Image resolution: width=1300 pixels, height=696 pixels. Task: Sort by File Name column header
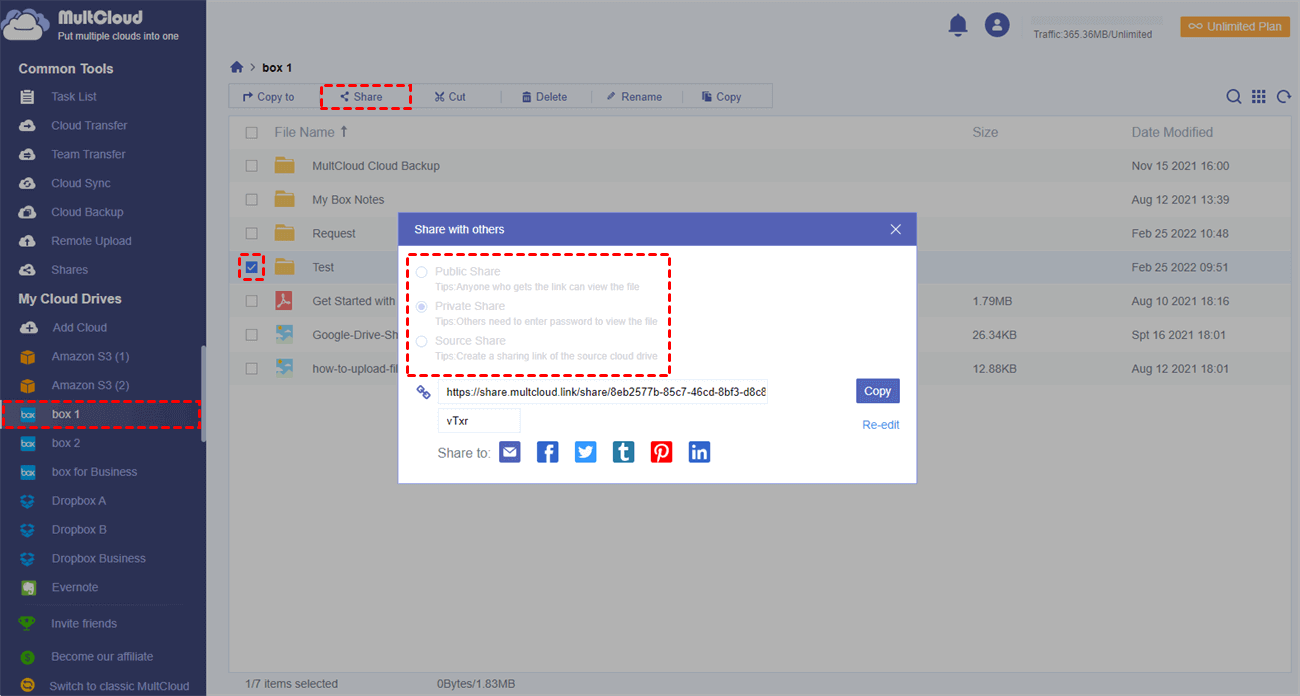[311, 132]
